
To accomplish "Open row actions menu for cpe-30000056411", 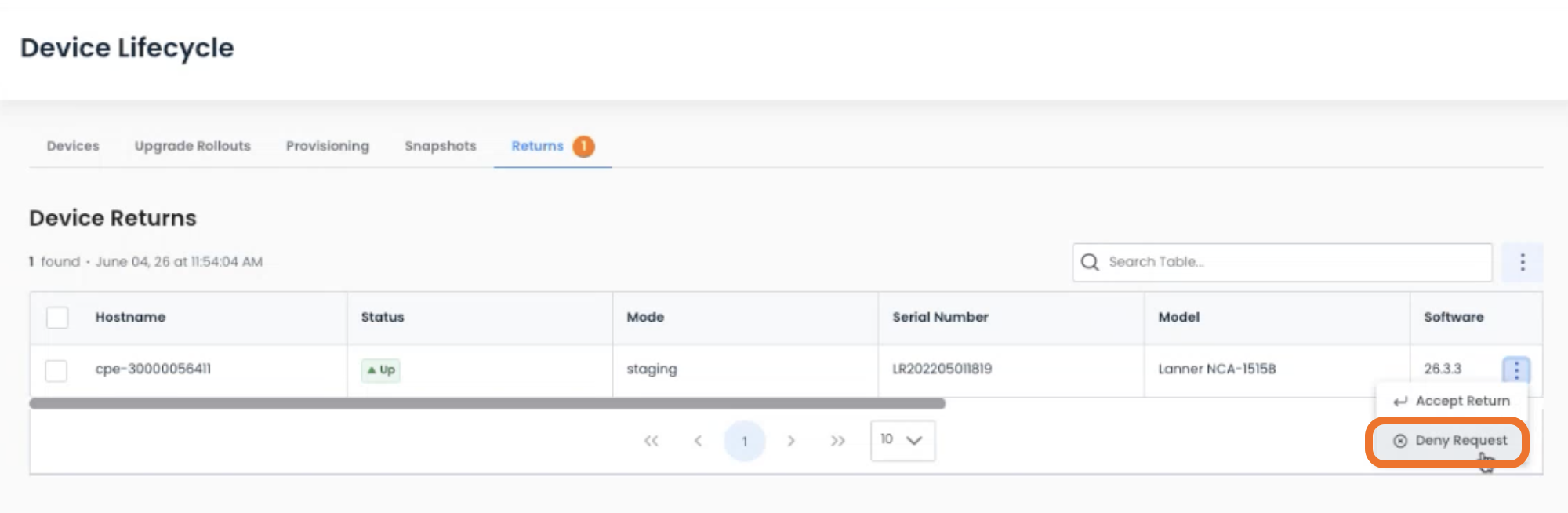I will (x=1516, y=369).
